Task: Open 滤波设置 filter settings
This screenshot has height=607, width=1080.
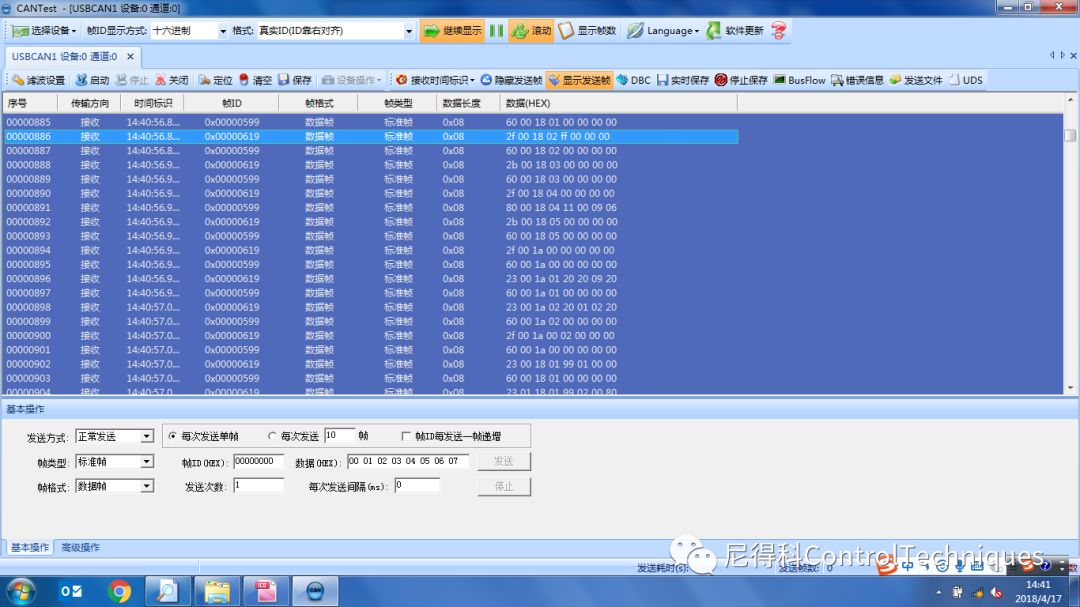Action: (39, 81)
